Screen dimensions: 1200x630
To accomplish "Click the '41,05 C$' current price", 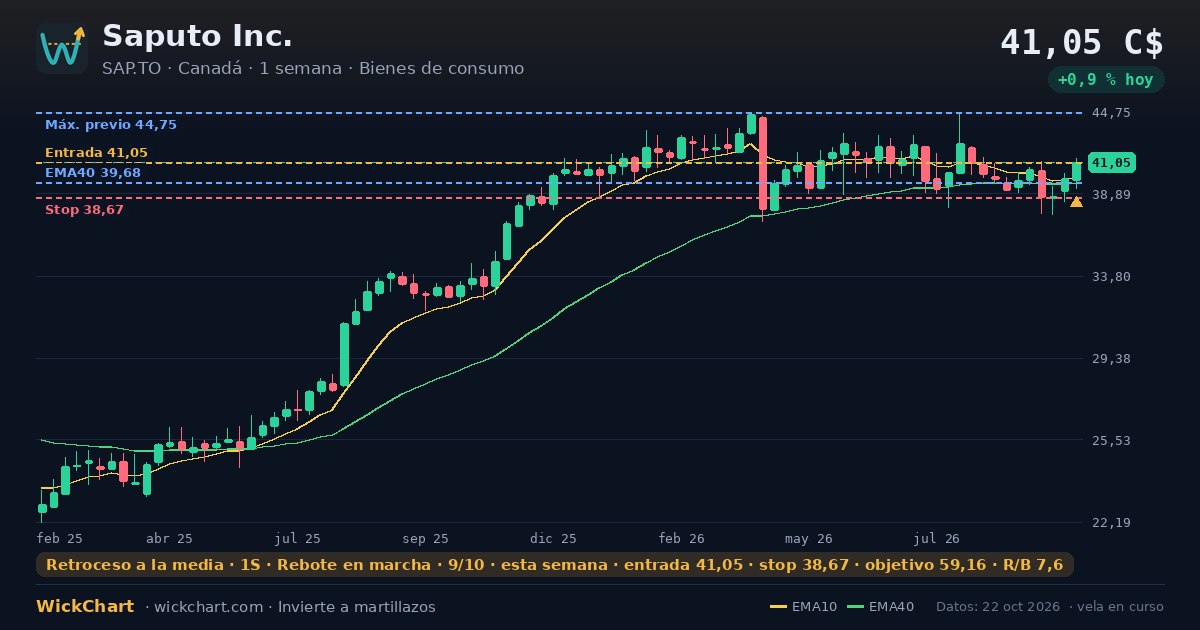I will tap(1082, 42).
